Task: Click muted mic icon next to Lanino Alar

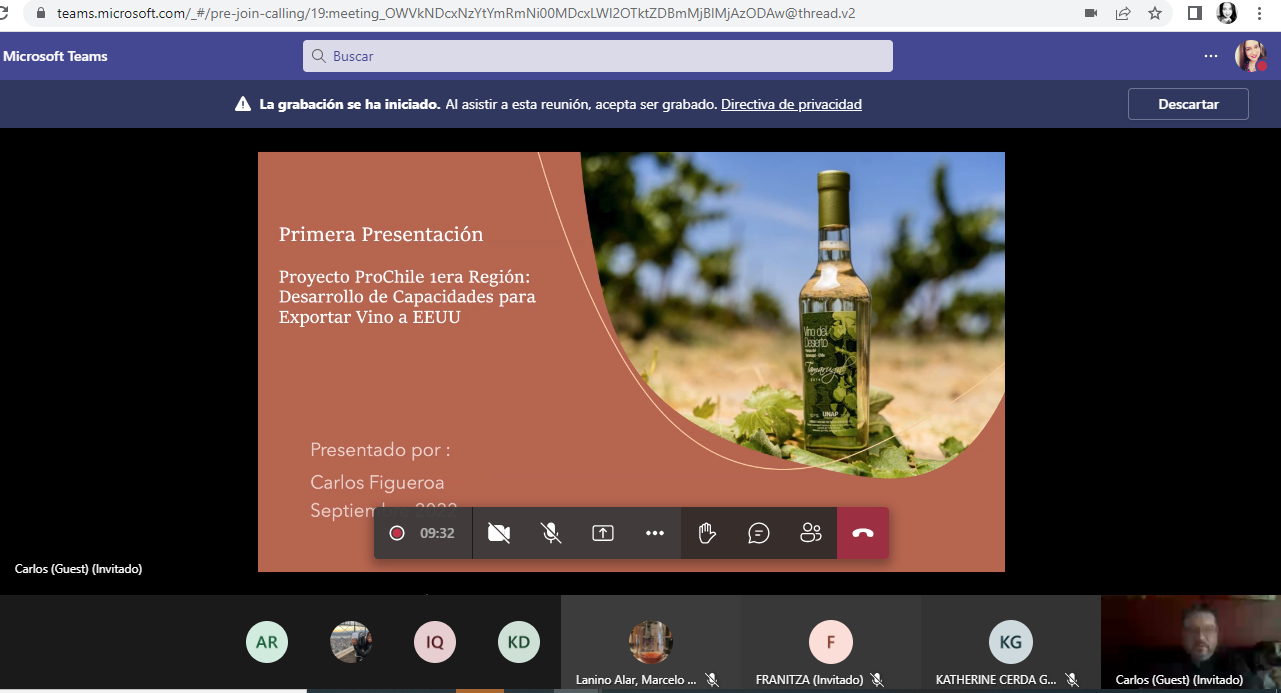Action: coord(712,680)
